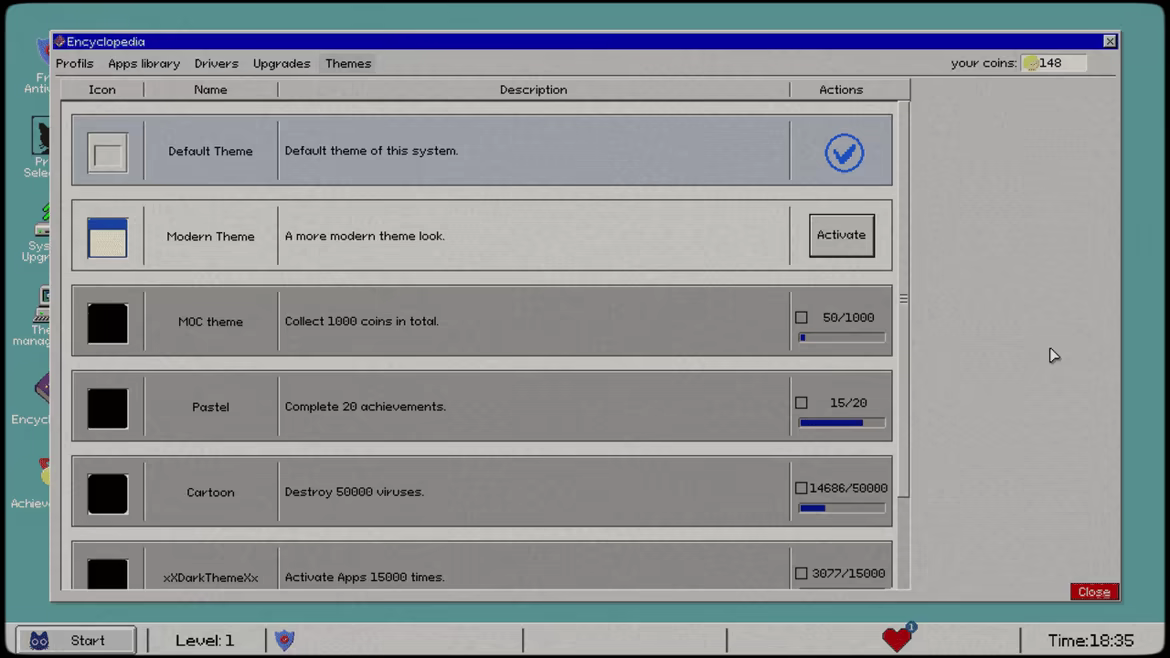Click the themes list scrollbar handle
Viewport: 1170px width, 658px height.
coord(904,299)
